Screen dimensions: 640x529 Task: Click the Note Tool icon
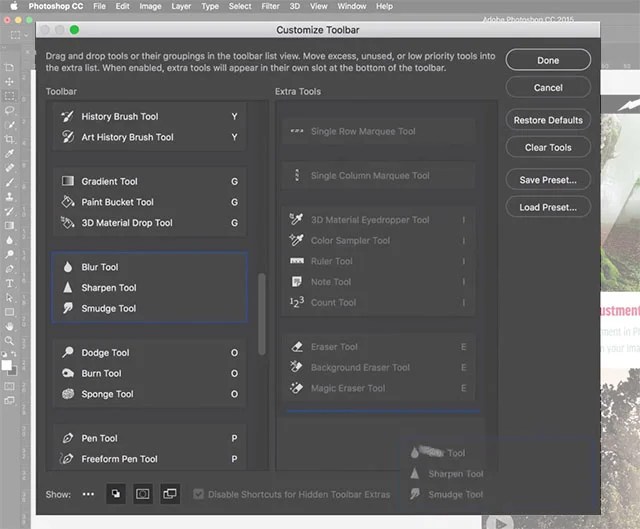[297, 282]
